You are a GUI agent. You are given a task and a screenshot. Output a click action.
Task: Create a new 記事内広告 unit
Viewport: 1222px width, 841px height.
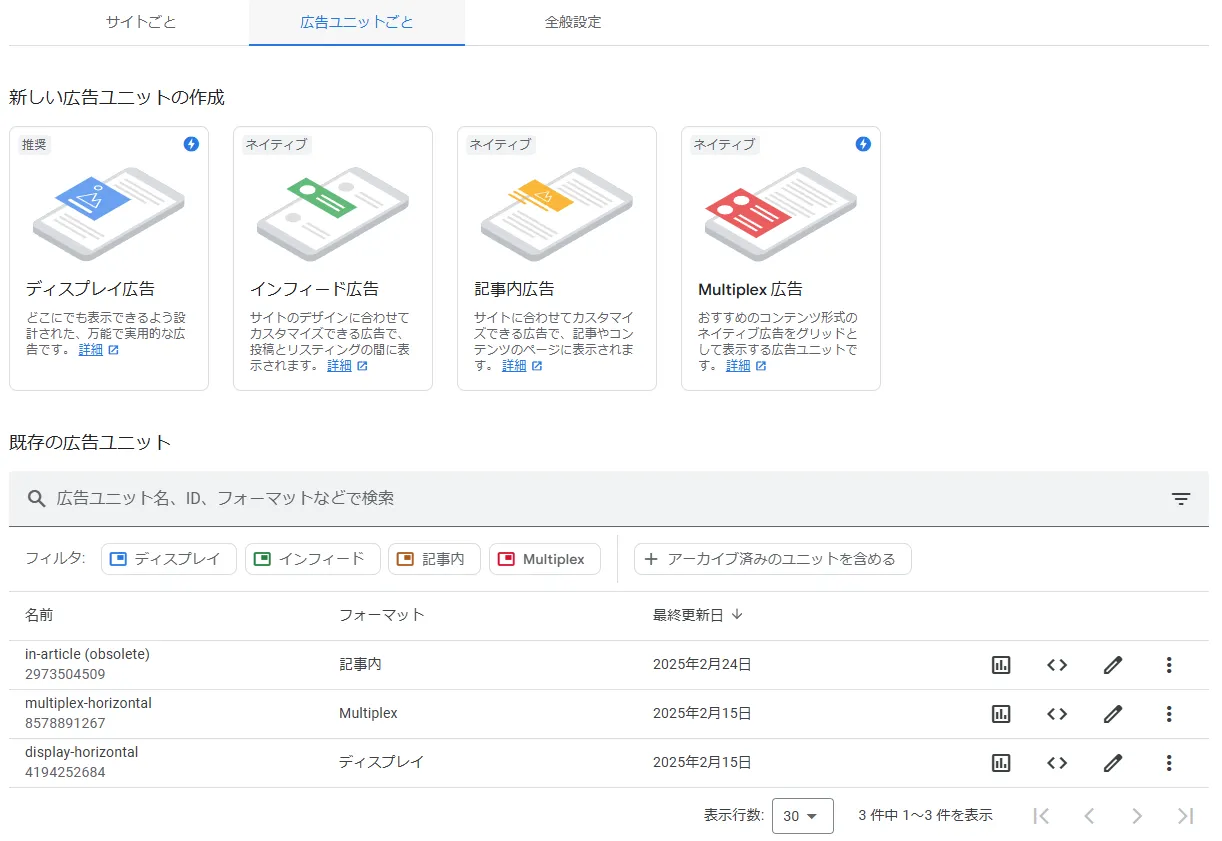pyautogui.click(x=557, y=258)
